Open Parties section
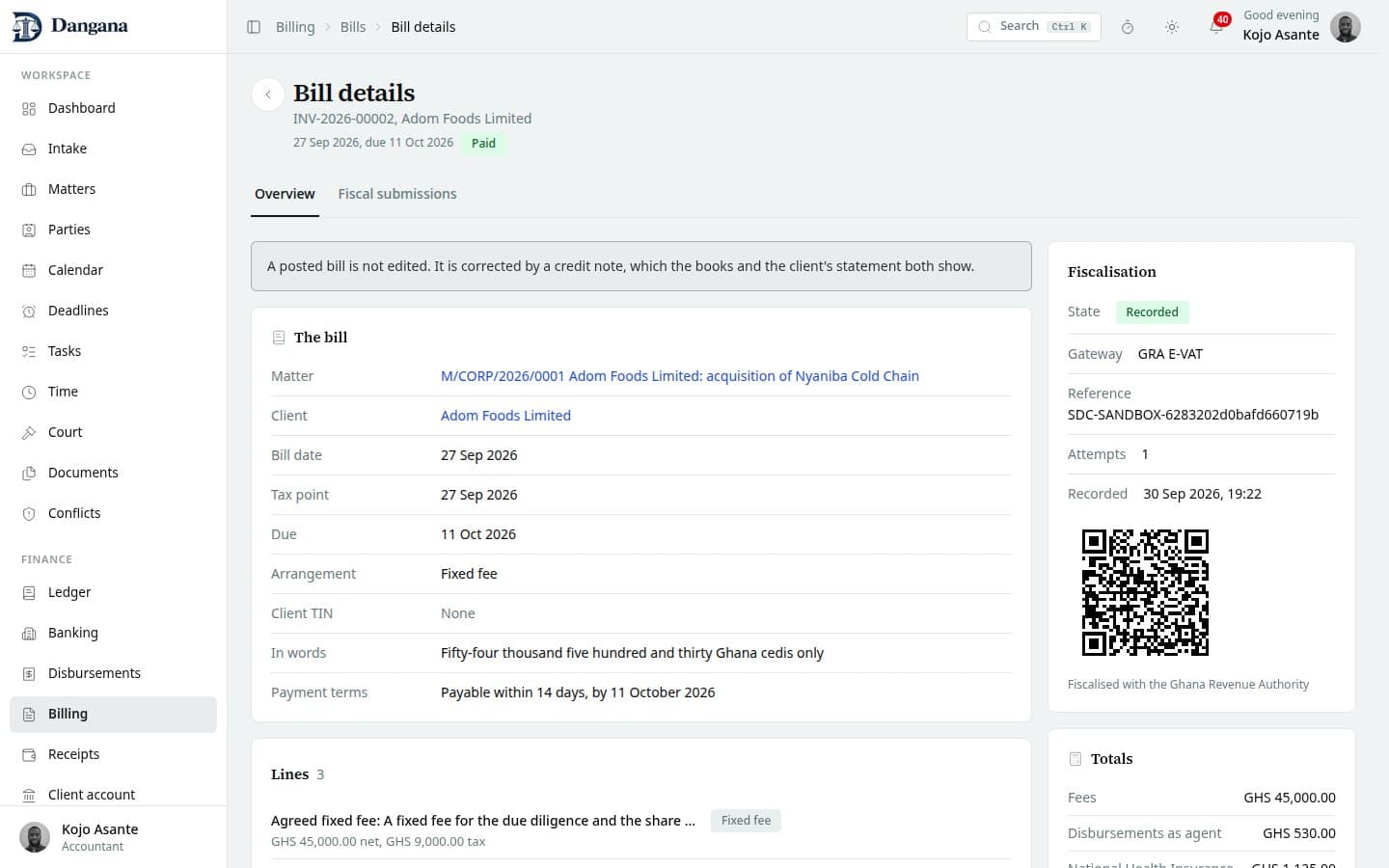 [114, 230]
